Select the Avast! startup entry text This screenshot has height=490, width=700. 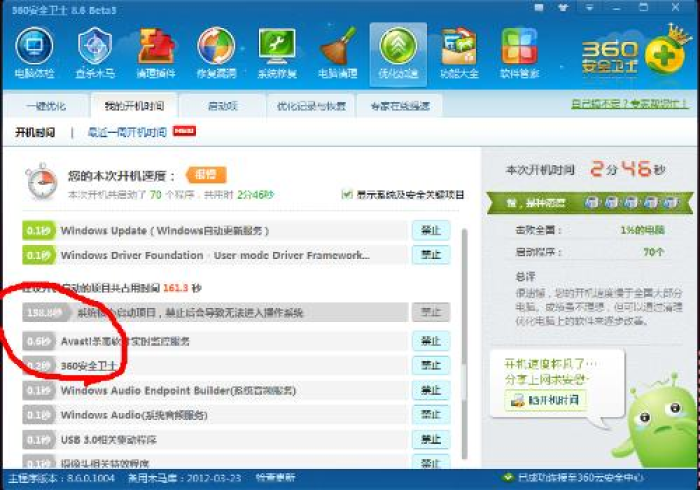pyautogui.click(x=125, y=341)
